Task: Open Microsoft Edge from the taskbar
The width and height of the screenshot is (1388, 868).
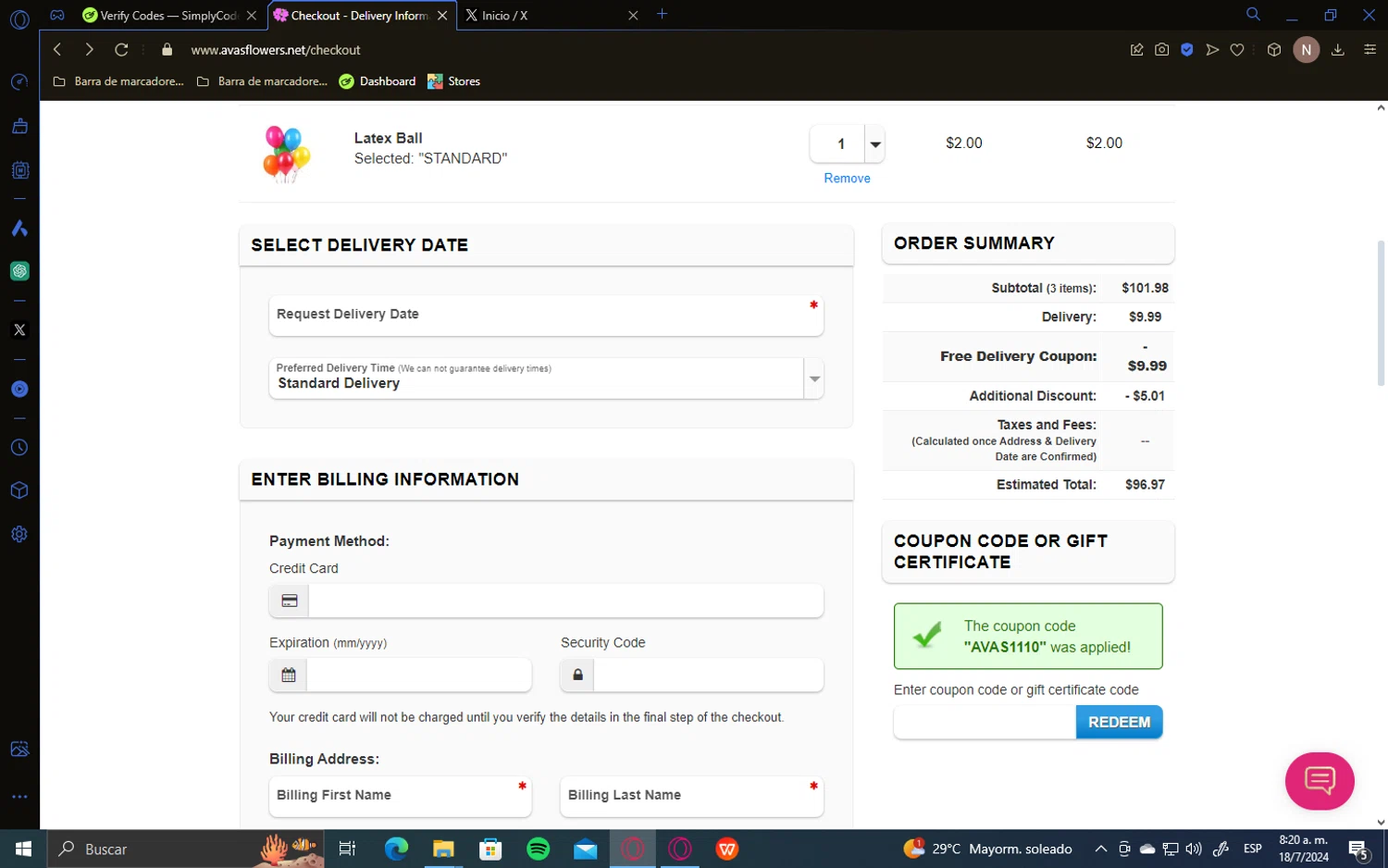Action: click(396, 849)
